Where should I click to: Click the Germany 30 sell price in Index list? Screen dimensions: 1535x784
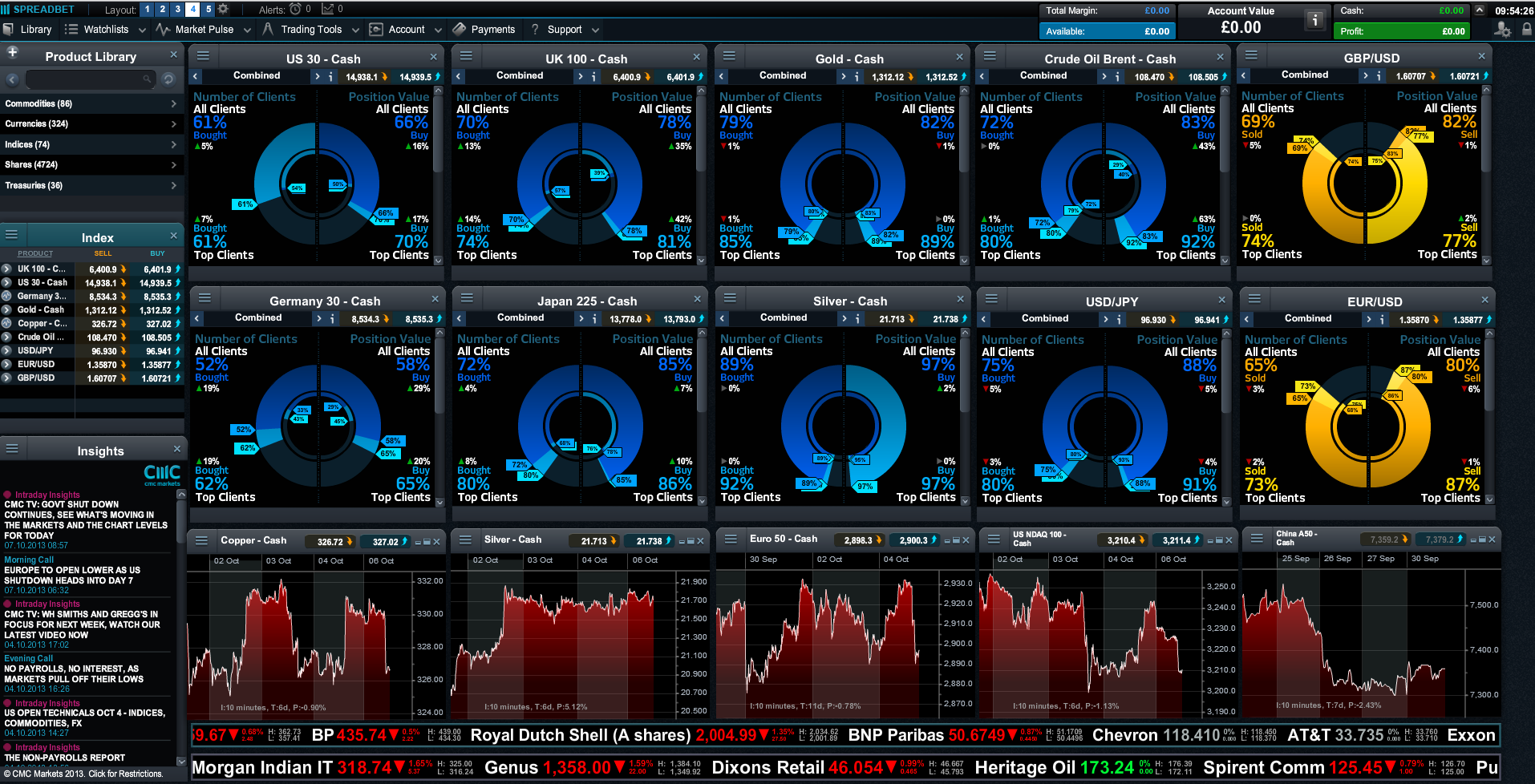[103, 297]
